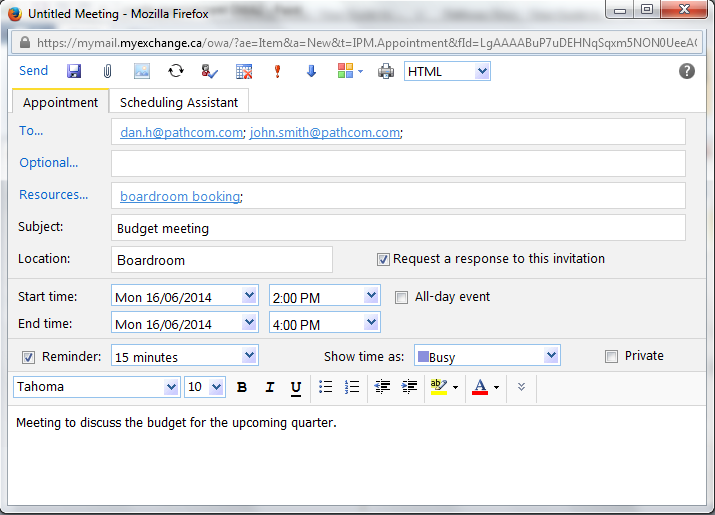This screenshot has height=515, width=715.
Task: Expand more formatting options chevron
Action: (522, 387)
